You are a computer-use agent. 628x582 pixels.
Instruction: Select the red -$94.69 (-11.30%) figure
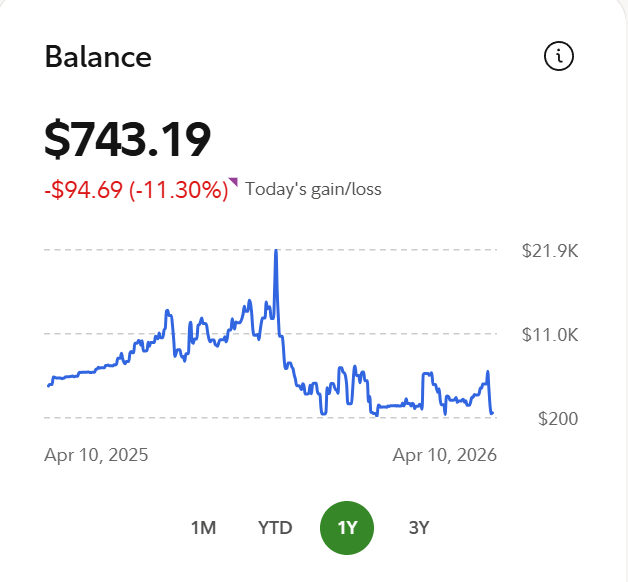pos(136,189)
